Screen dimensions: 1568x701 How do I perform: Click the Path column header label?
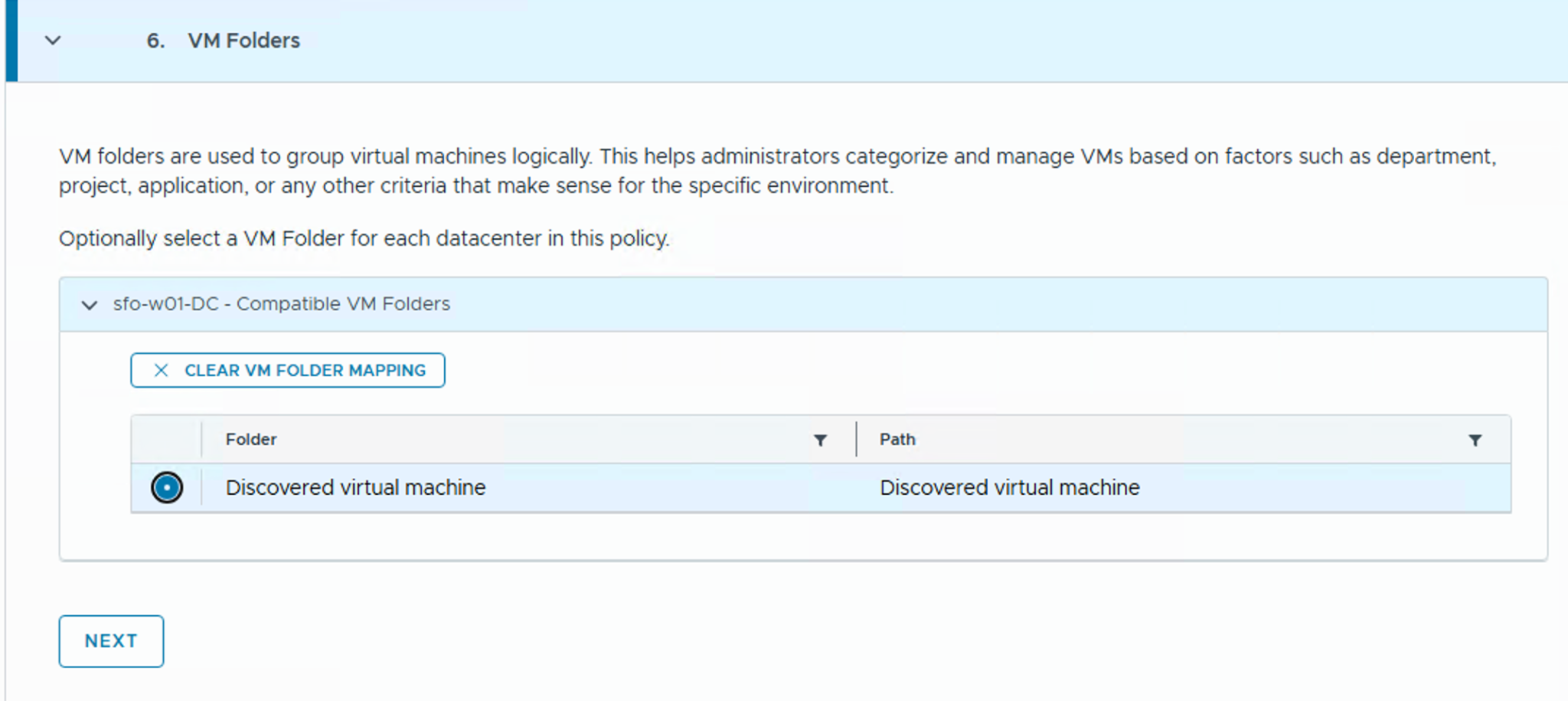(897, 440)
